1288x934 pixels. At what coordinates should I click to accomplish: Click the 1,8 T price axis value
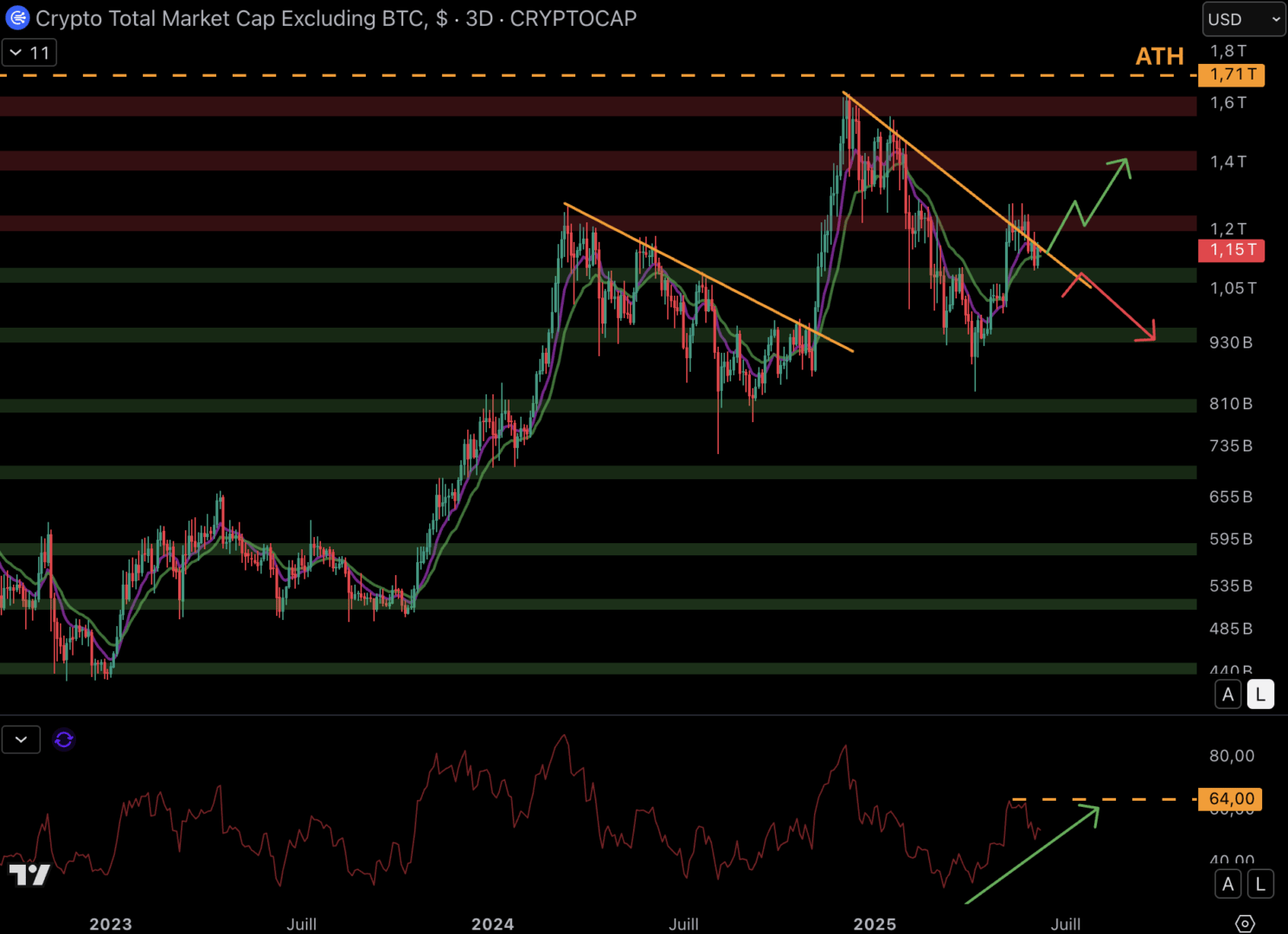(1228, 51)
